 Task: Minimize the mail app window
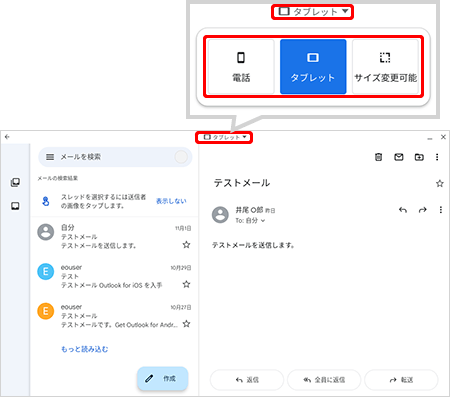point(430,138)
